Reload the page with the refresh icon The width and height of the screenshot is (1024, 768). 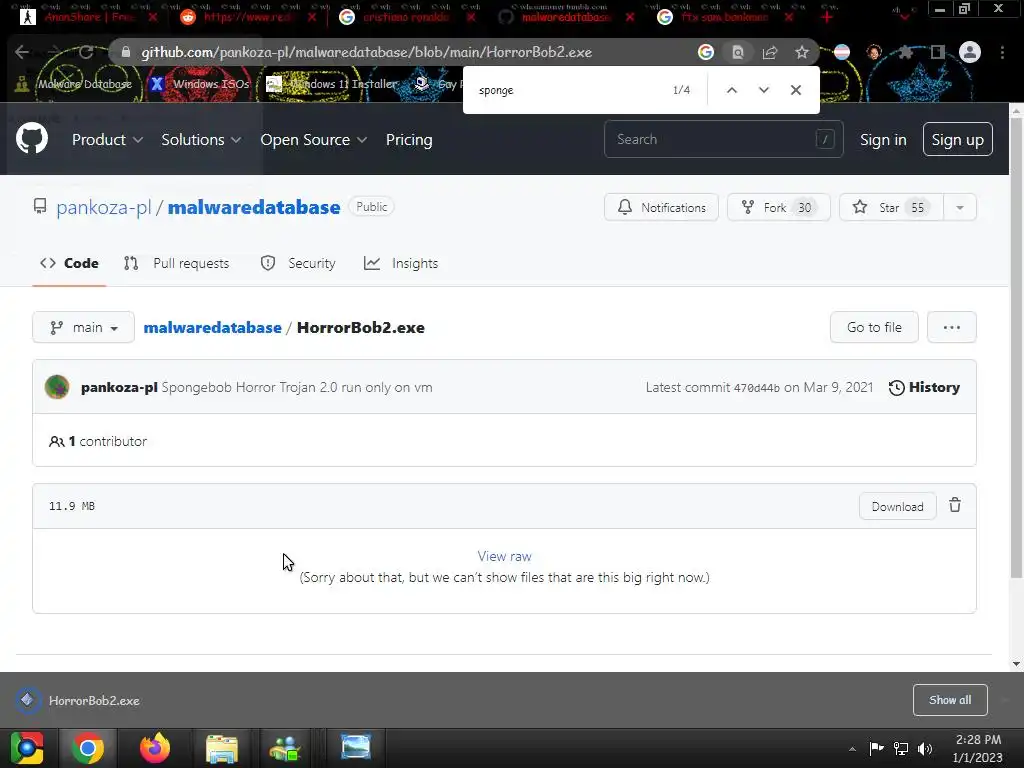(86, 52)
